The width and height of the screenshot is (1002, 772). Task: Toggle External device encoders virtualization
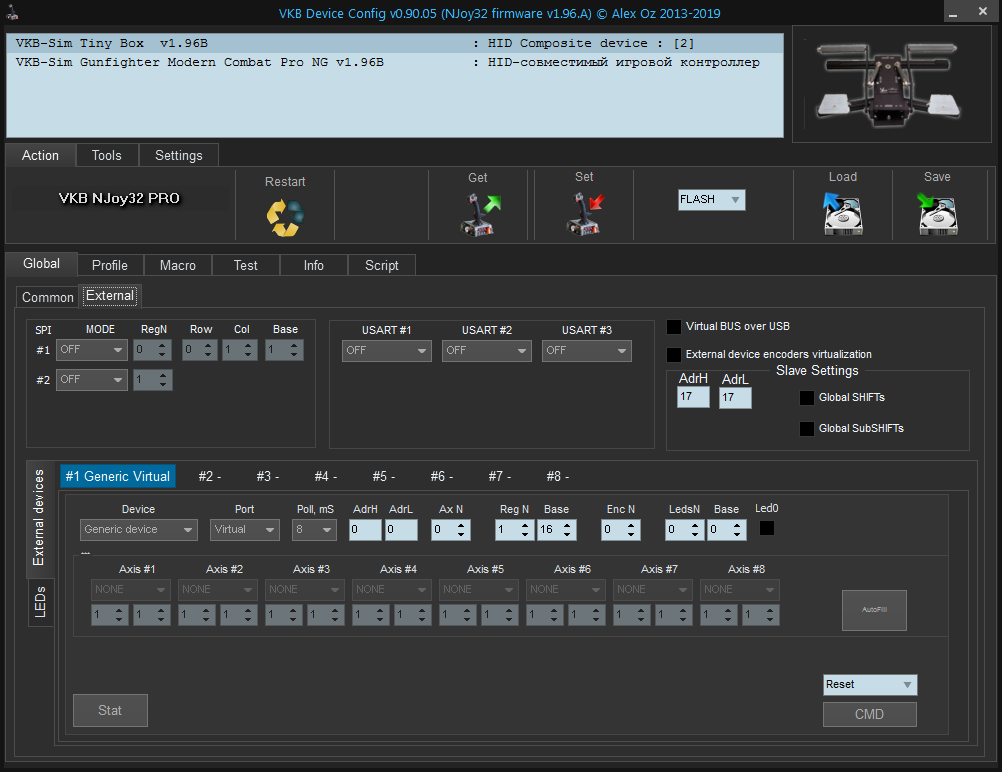pyautogui.click(x=674, y=354)
